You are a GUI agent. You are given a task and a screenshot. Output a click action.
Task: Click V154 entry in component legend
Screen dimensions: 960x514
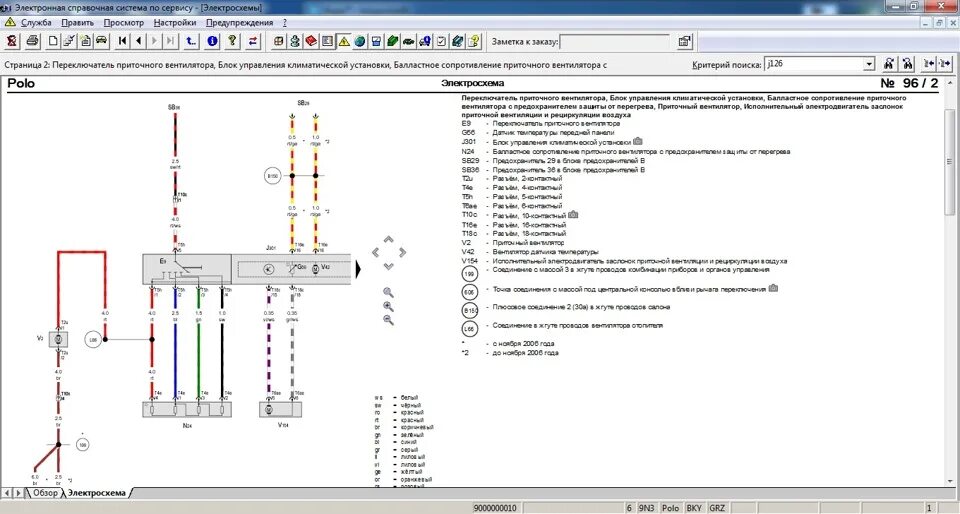624,261
